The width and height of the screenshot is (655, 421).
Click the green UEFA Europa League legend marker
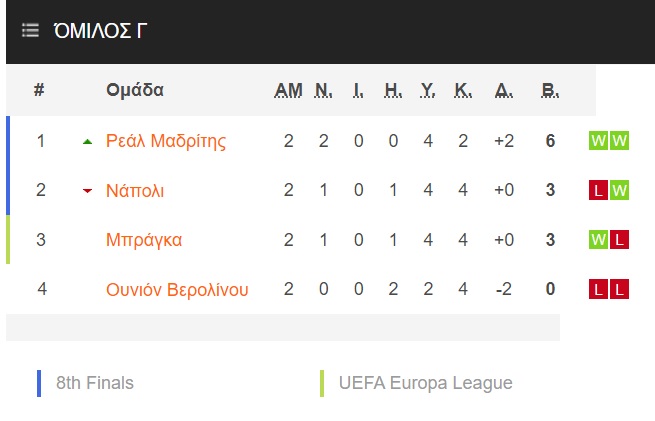click(x=322, y=383)
